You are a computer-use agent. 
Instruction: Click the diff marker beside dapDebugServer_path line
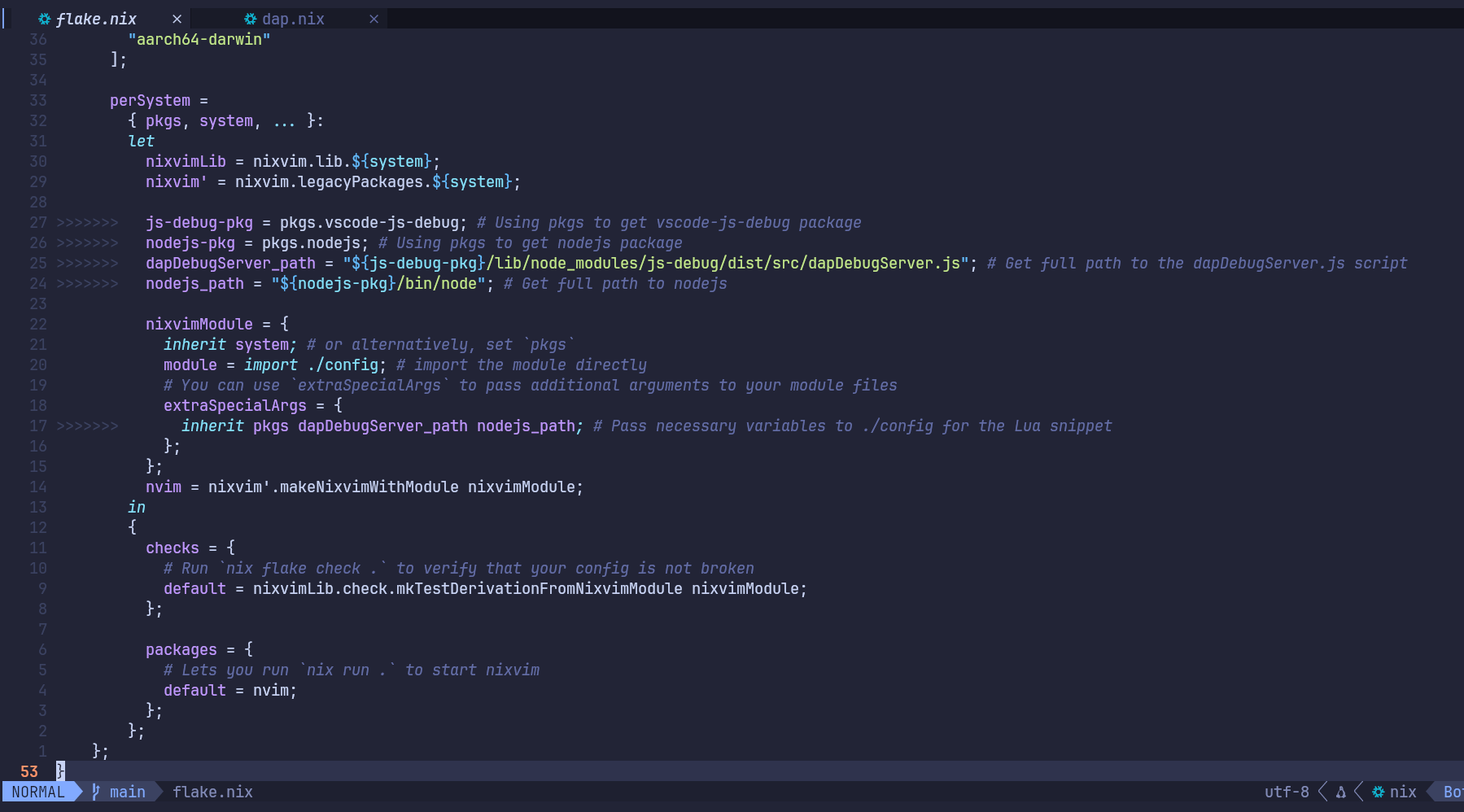(87, 263)
